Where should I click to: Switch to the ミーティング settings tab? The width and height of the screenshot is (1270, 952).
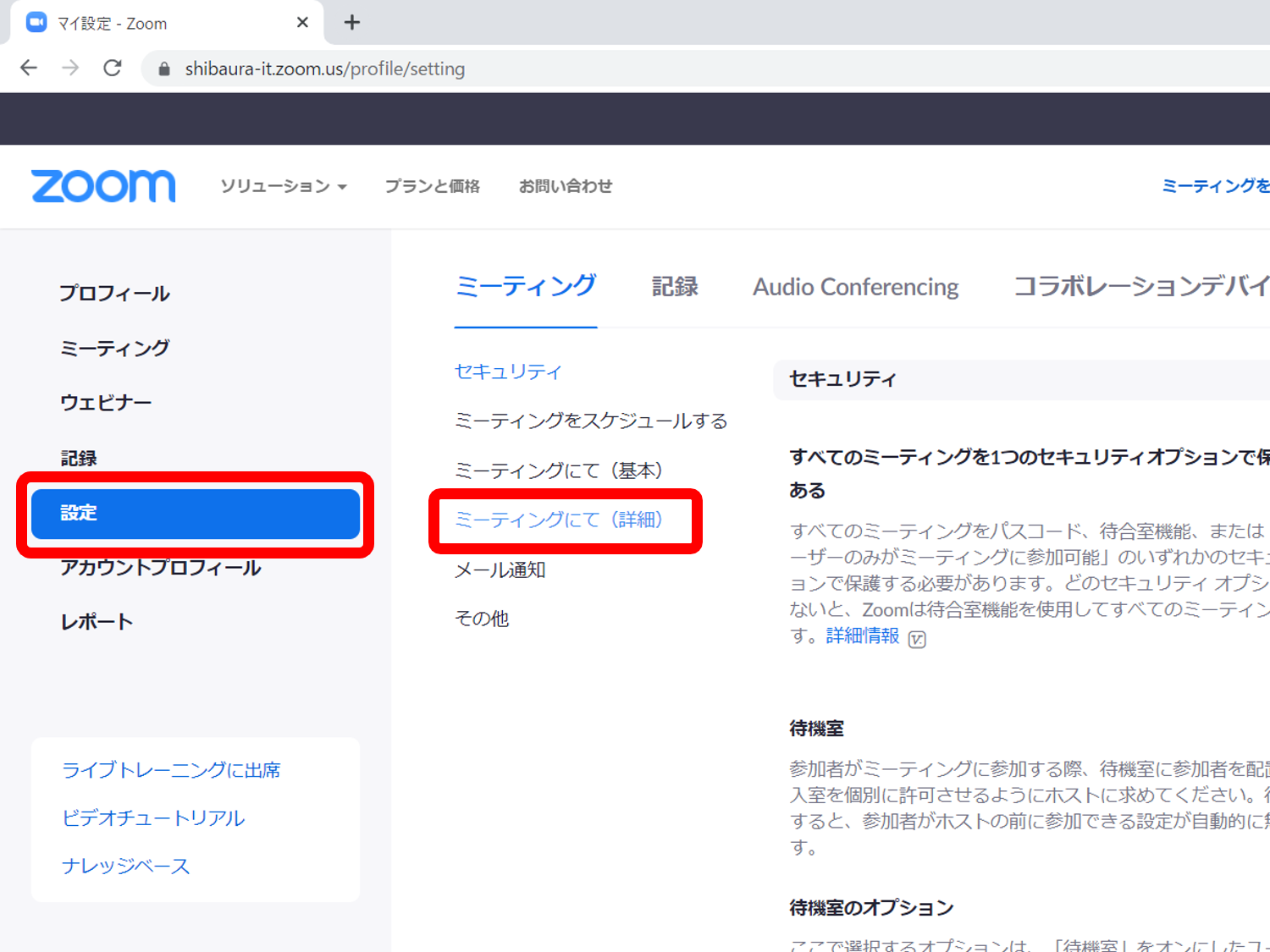point(526,287)
